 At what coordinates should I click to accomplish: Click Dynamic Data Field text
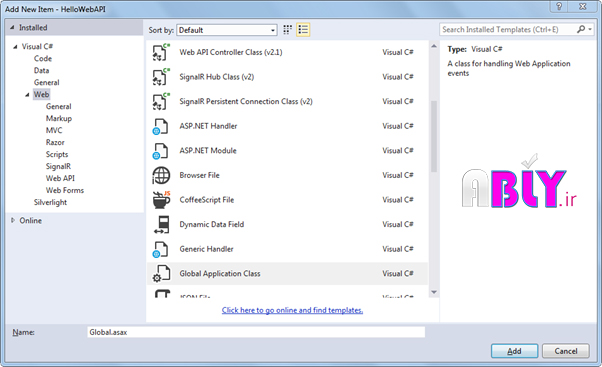pyautogui.click(x=212, y=224)
